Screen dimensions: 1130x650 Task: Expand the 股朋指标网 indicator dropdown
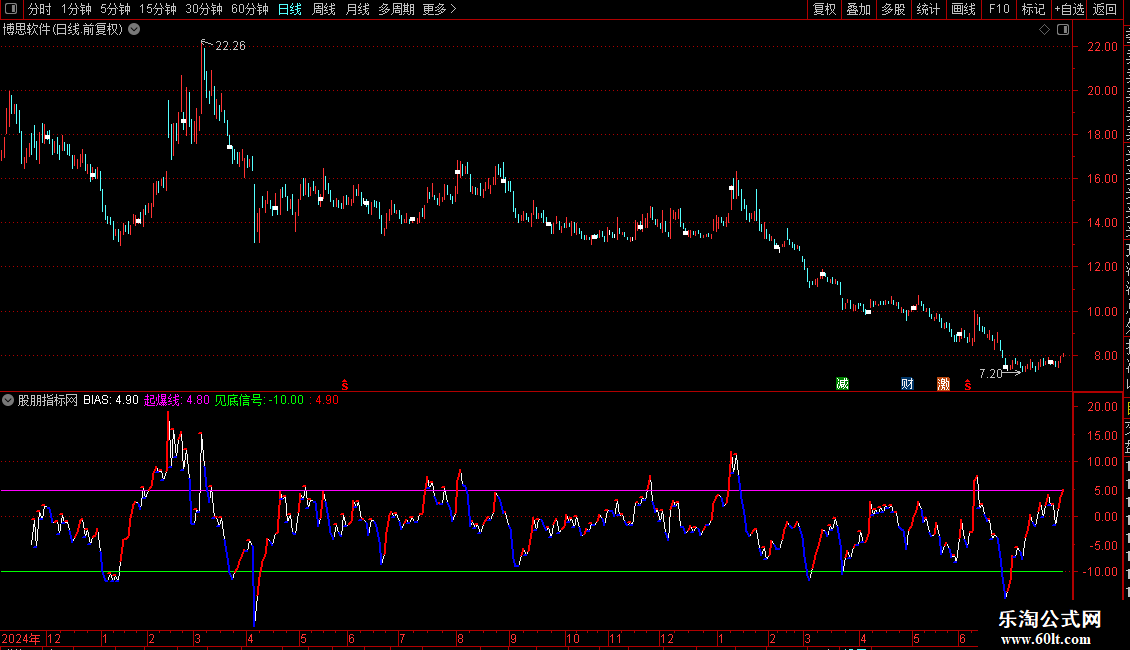point(8,400)
